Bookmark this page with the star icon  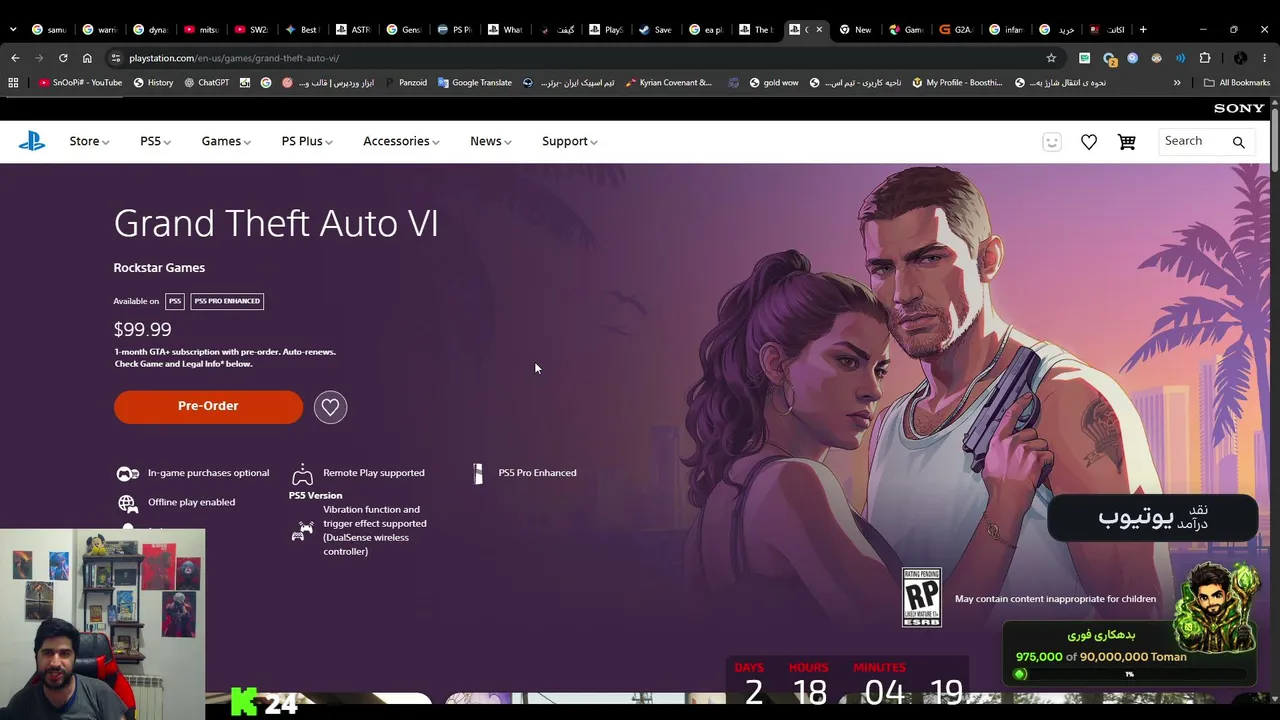[1051, 58]
